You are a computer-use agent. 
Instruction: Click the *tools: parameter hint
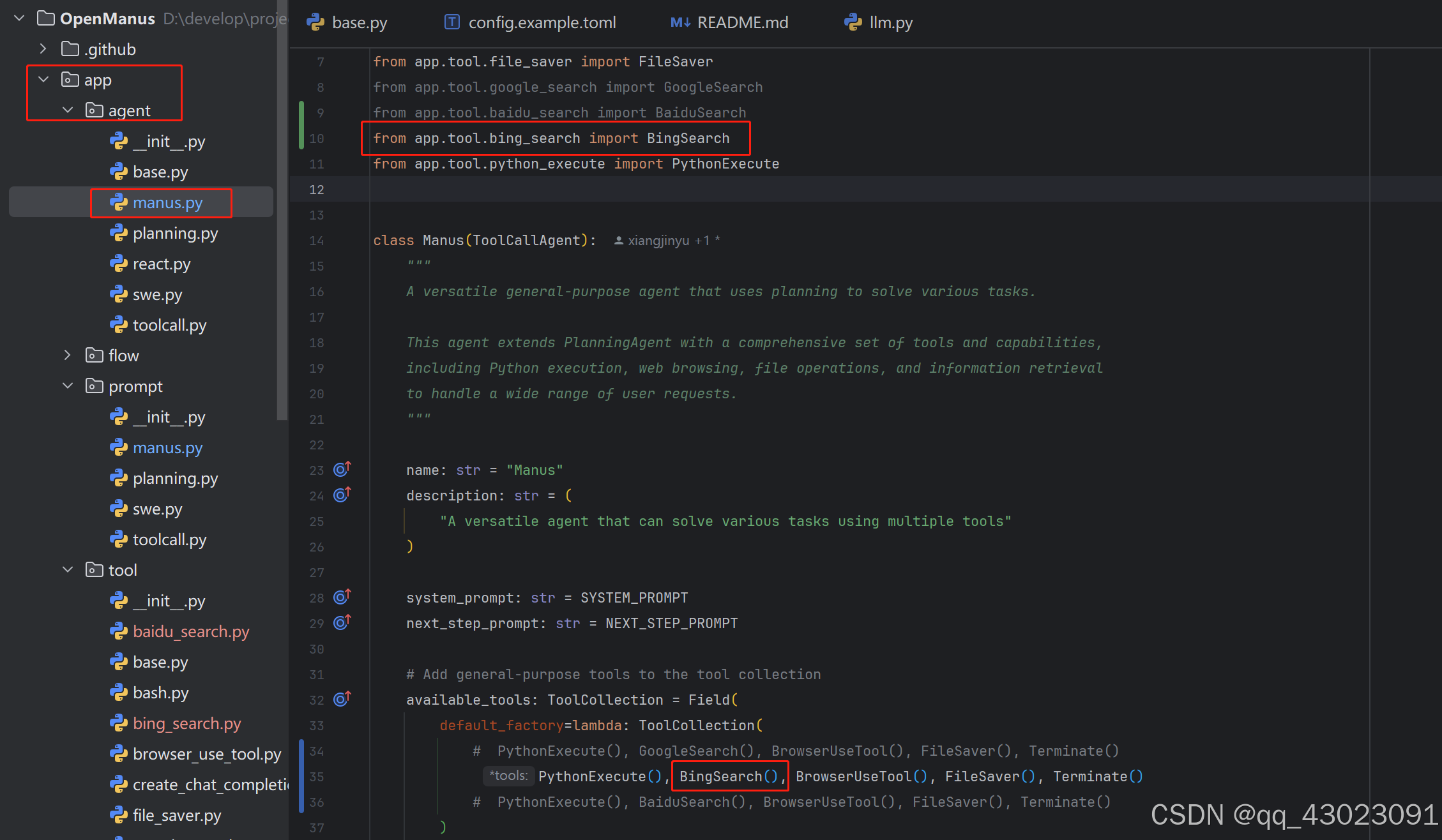coord(508,776)
